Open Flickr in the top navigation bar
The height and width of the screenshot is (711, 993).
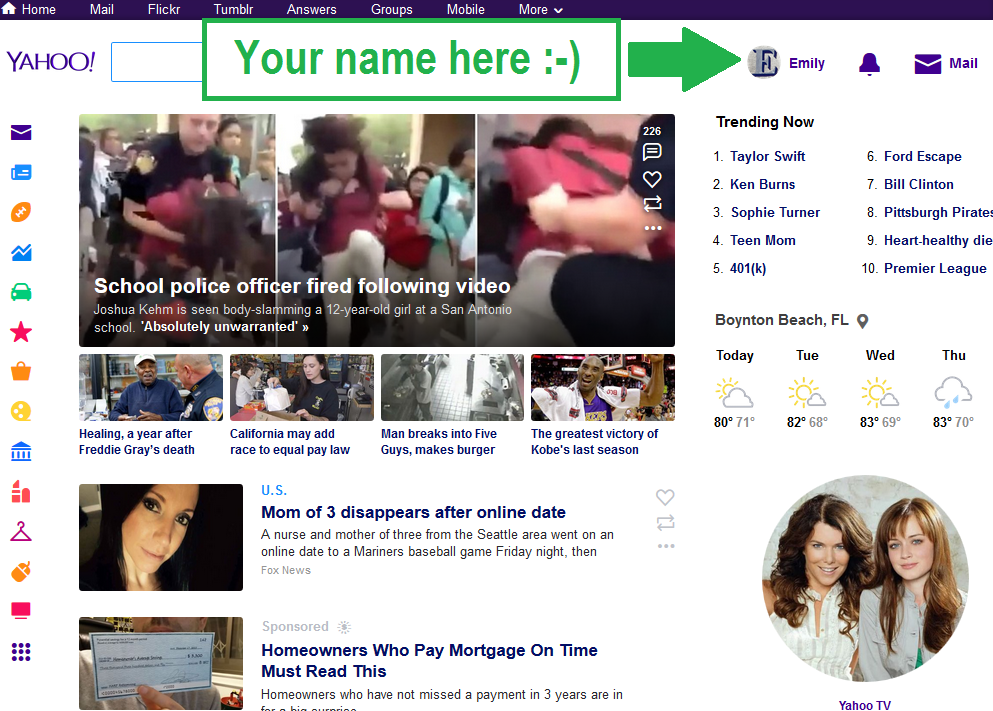164,9
